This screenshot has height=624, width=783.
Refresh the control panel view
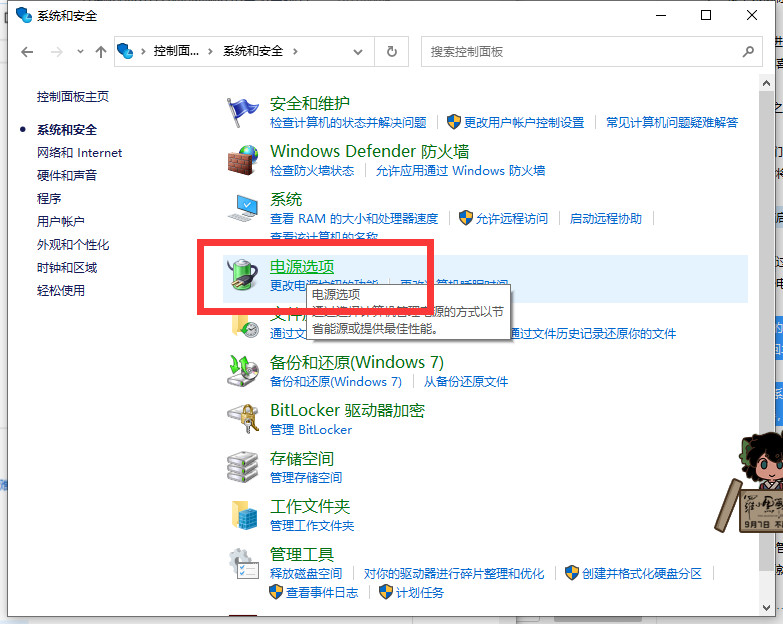392,51
